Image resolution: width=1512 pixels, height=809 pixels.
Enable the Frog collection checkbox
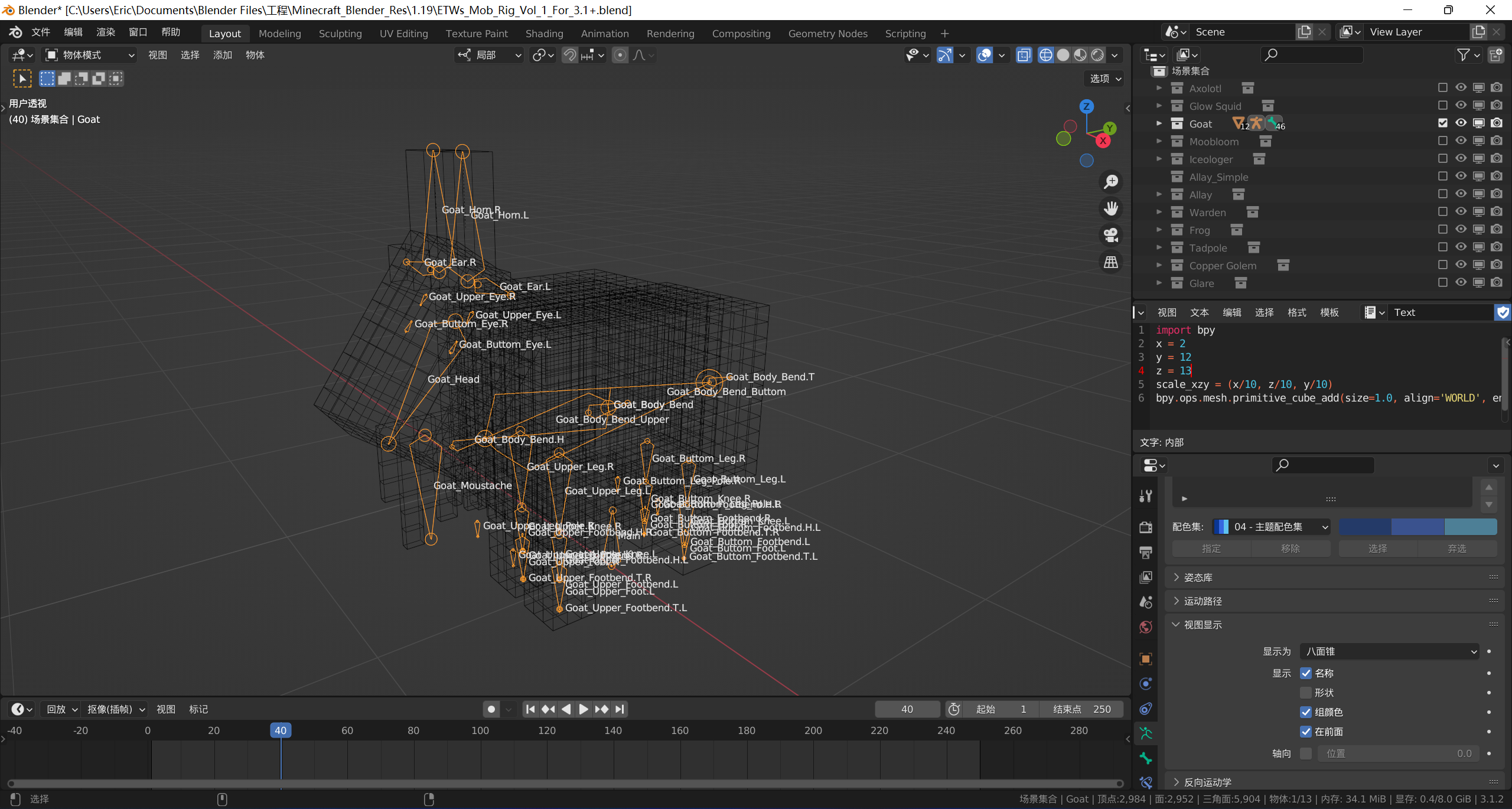1443,230
